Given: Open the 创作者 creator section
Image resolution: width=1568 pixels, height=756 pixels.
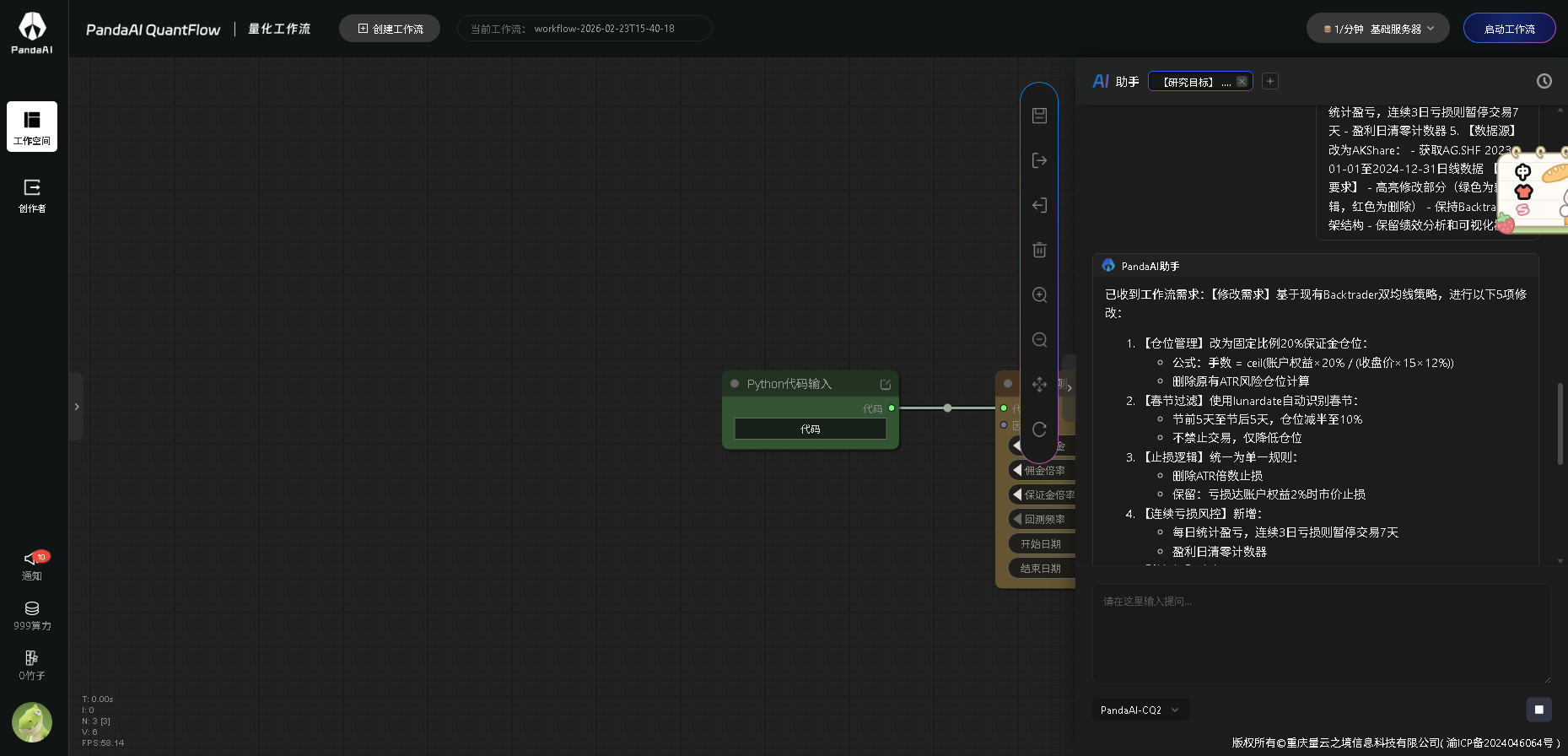Looking at the screenshot, I should (x=32, y=195).
